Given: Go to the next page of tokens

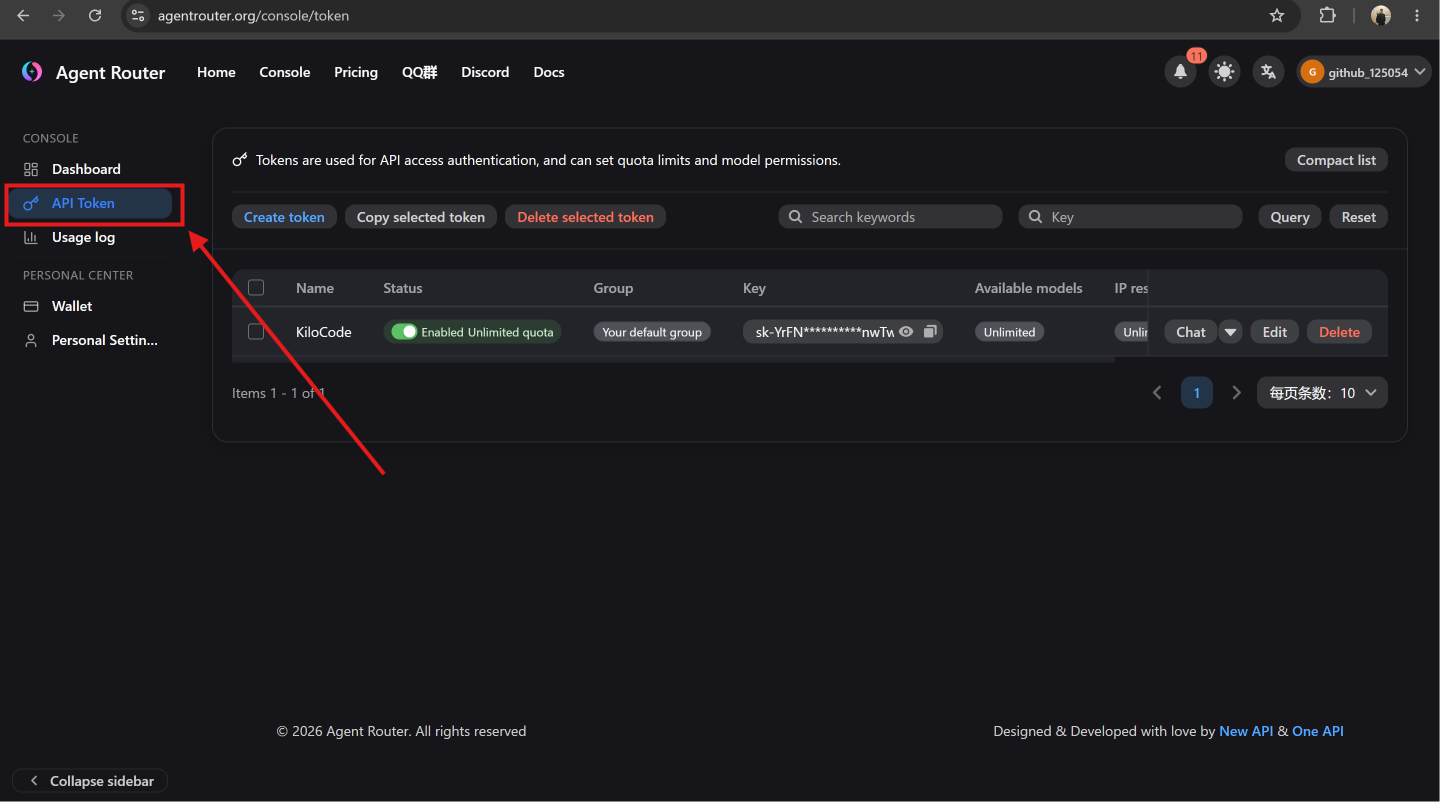Looking at the screenshot, I should 1236,393.
